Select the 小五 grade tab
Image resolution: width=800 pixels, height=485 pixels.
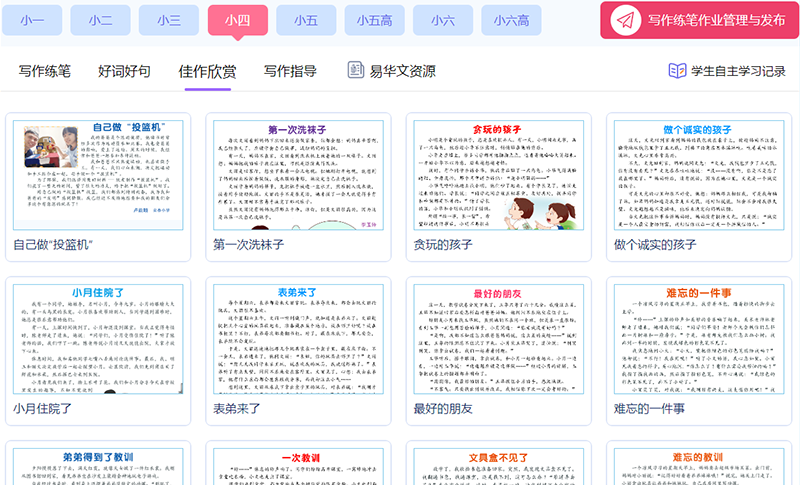(x=306, y=20)
